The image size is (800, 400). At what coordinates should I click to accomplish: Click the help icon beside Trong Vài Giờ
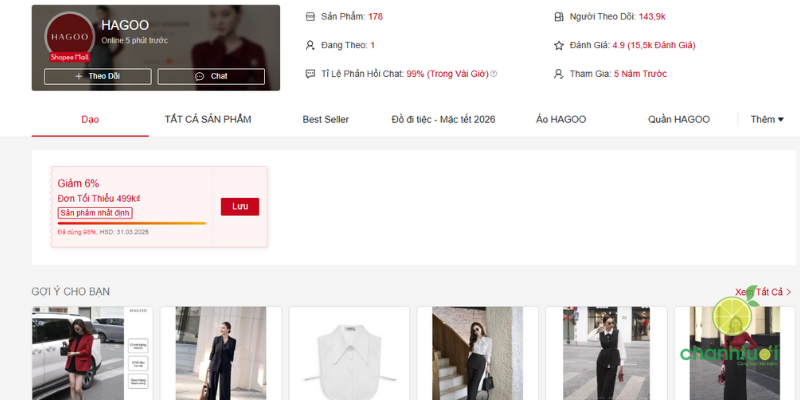pos(494,74)
